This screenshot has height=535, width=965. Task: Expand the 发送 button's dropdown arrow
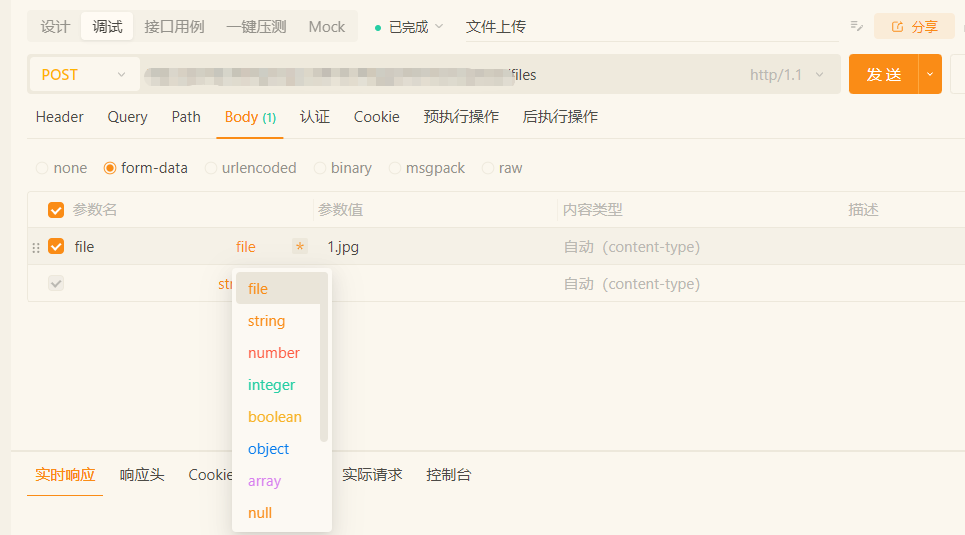coord(930,74)
